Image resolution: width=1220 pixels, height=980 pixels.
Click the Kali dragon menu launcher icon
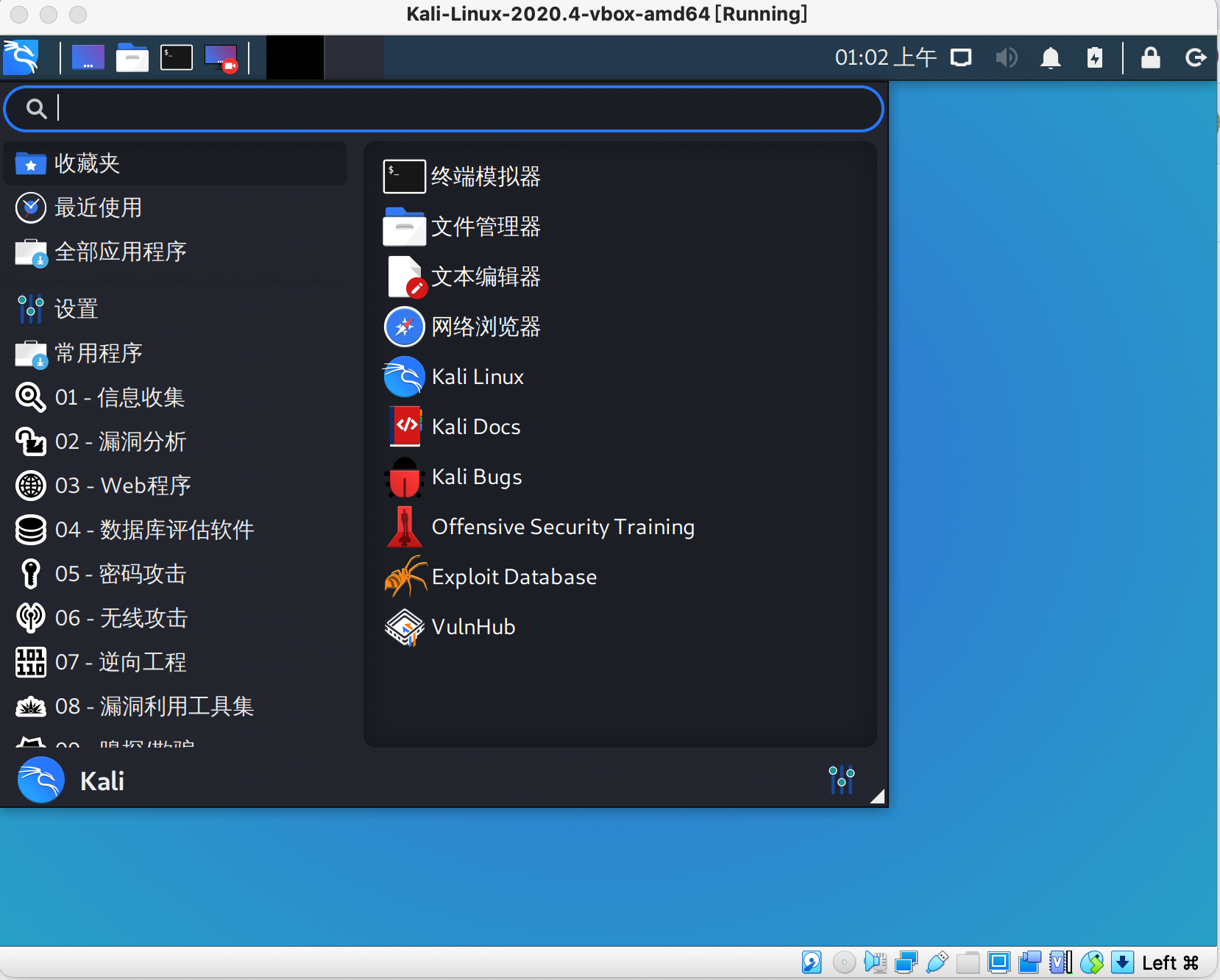(21, 57)
